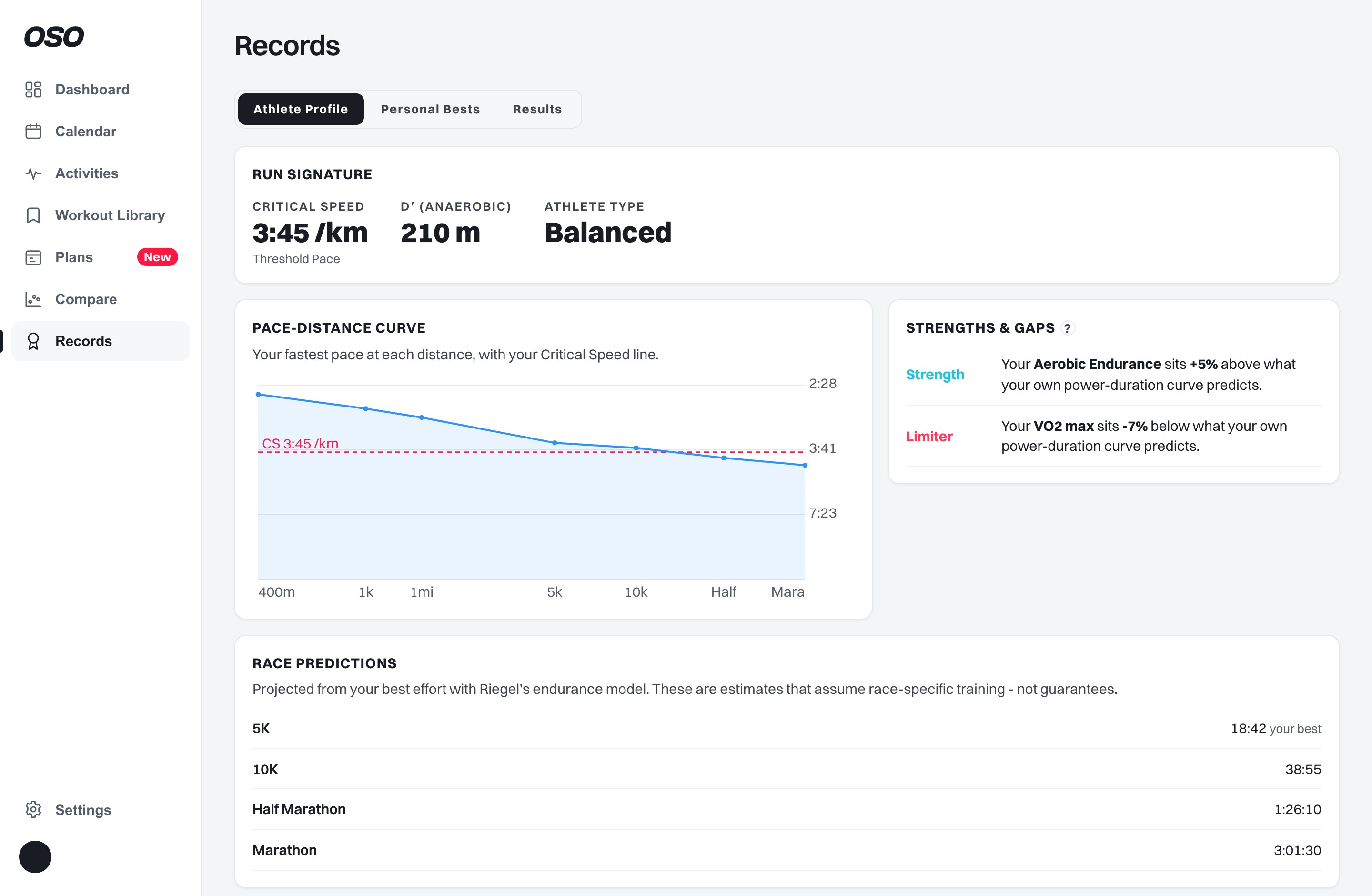Click the OSO logo
1372x896 pixels.
pos(54,37)
